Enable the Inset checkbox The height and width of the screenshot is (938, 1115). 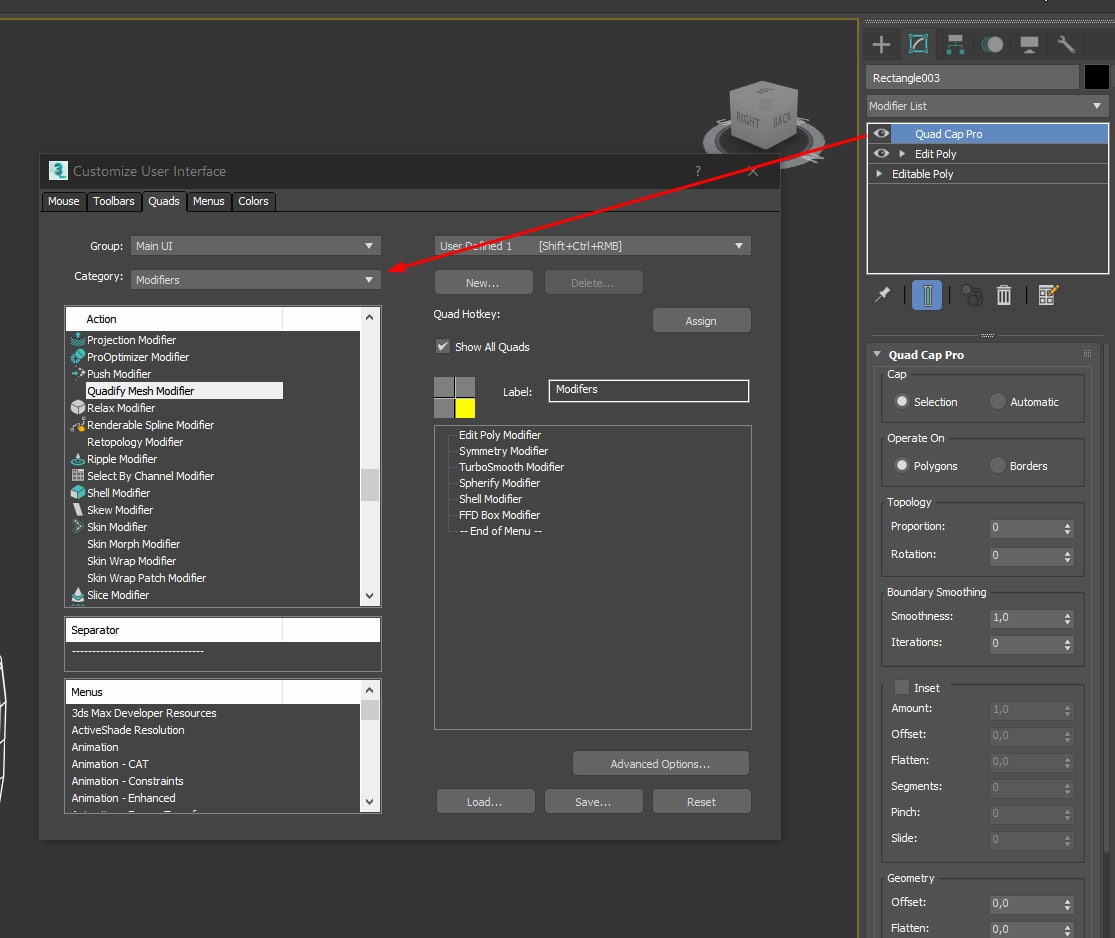click(902, 687)
